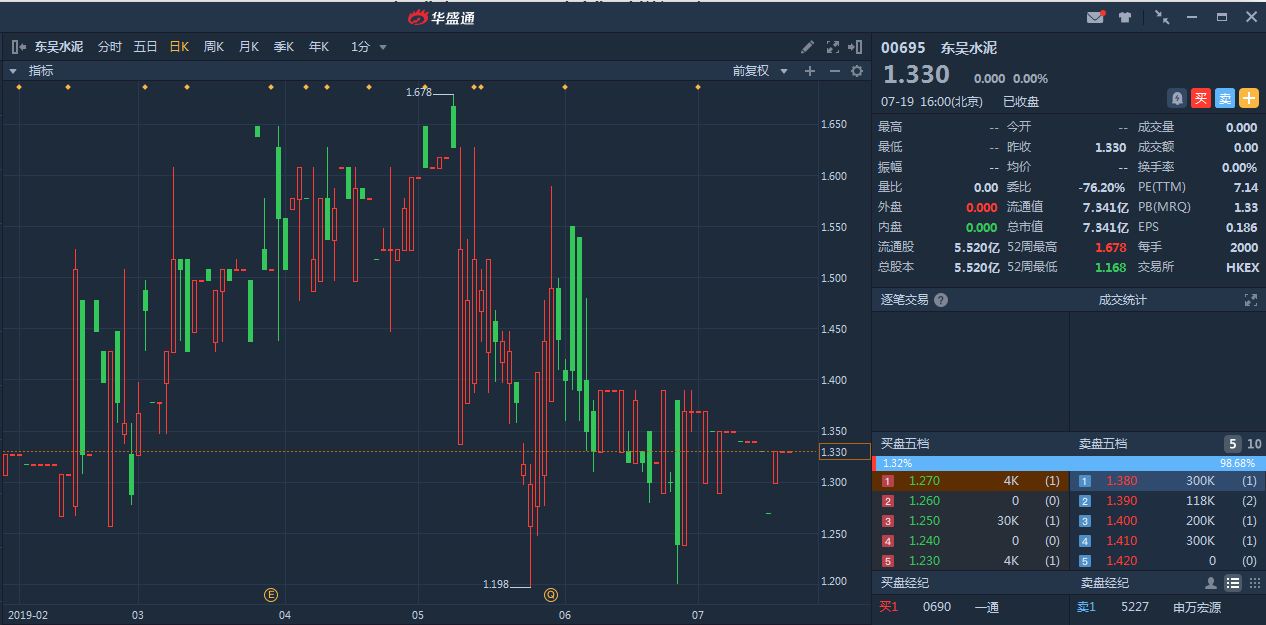Select the 季K quarterly candlestick tab
The height and width of the screenshot is (625, 1266).
284,47
